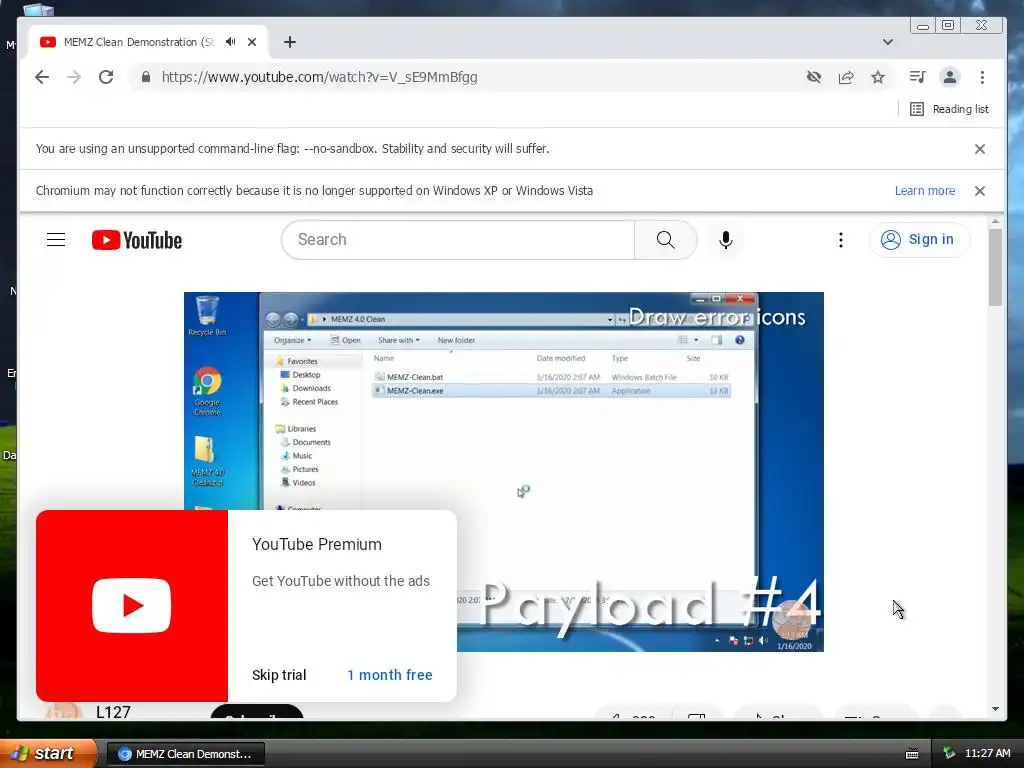Select the MEMZ Clean Demonstration tab
Screen dimensions: 1024x768
coord(148,42)
